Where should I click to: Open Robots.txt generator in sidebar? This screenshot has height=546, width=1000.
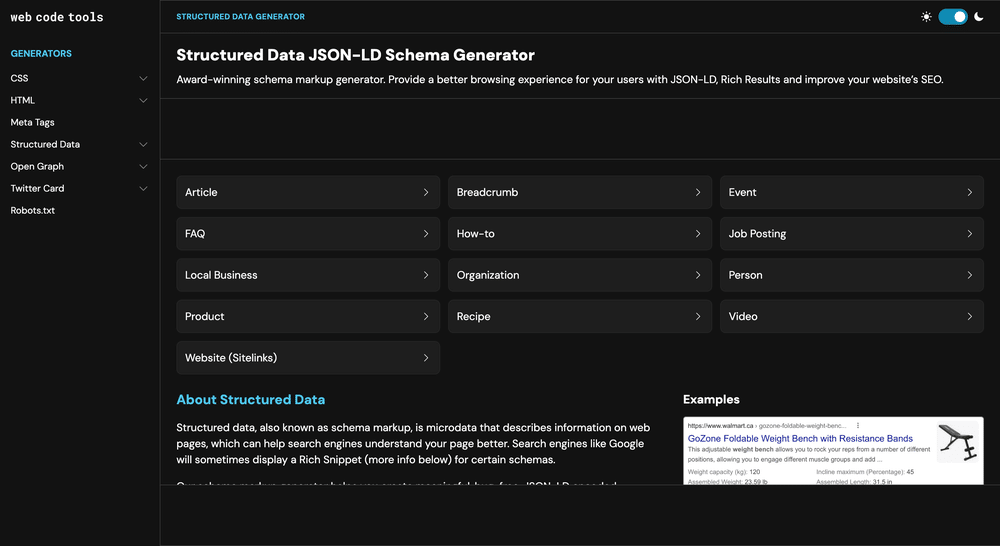pyautogui.click(x=33, y=210)
